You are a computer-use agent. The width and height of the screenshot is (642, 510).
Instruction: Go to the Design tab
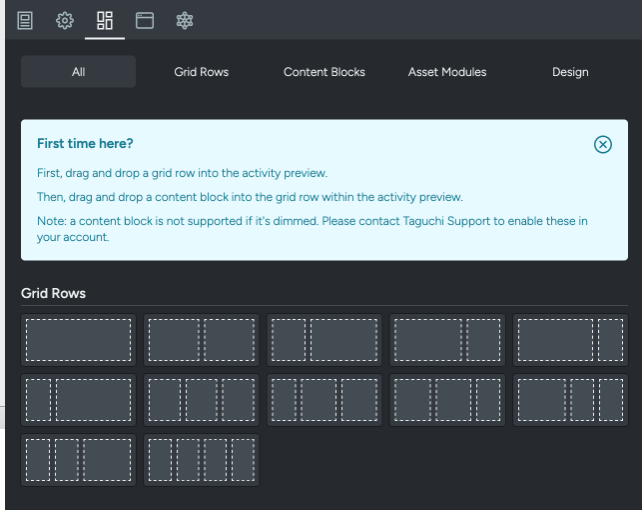pos(570,72)
